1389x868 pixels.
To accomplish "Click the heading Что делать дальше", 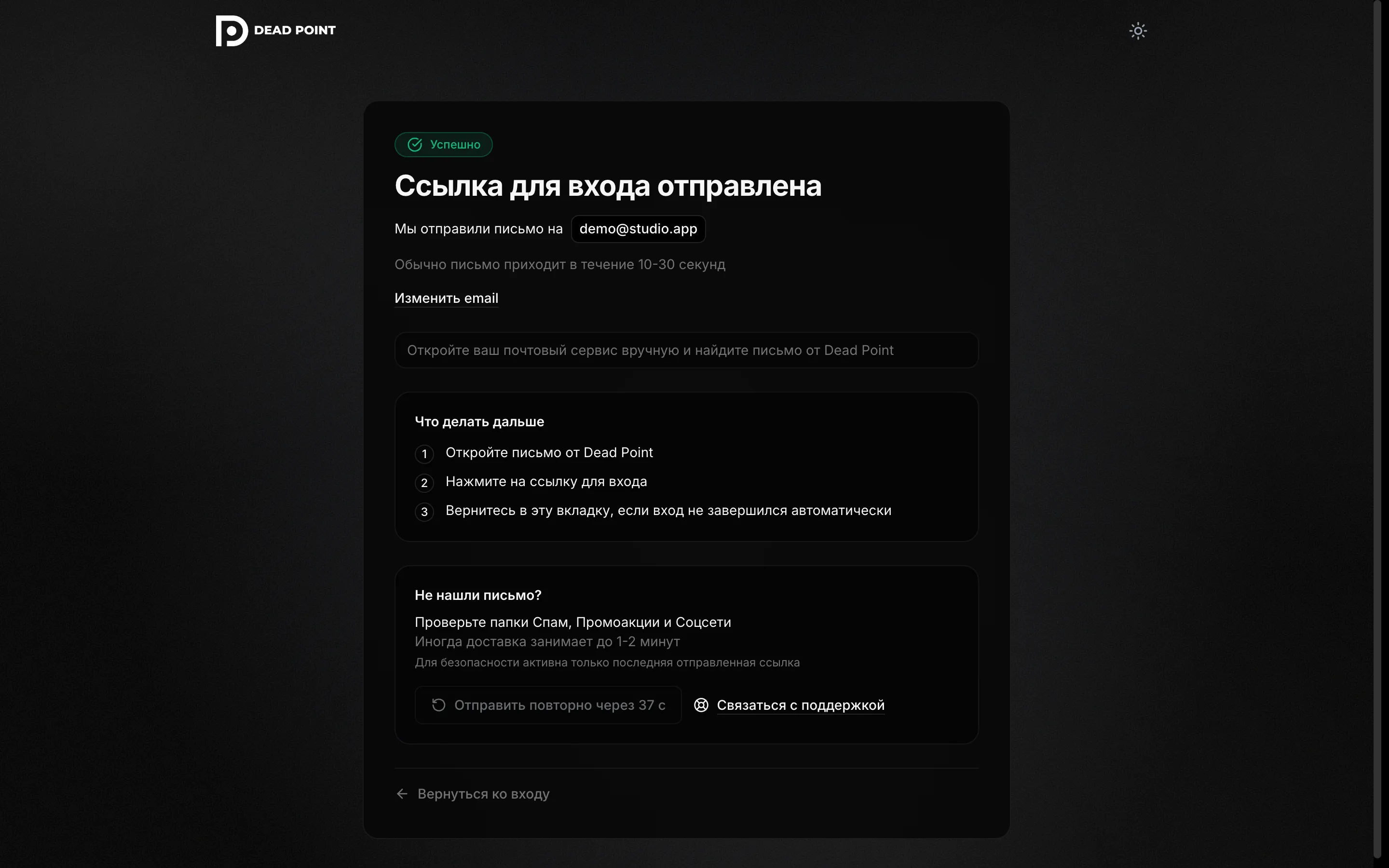I will [479, 422].
